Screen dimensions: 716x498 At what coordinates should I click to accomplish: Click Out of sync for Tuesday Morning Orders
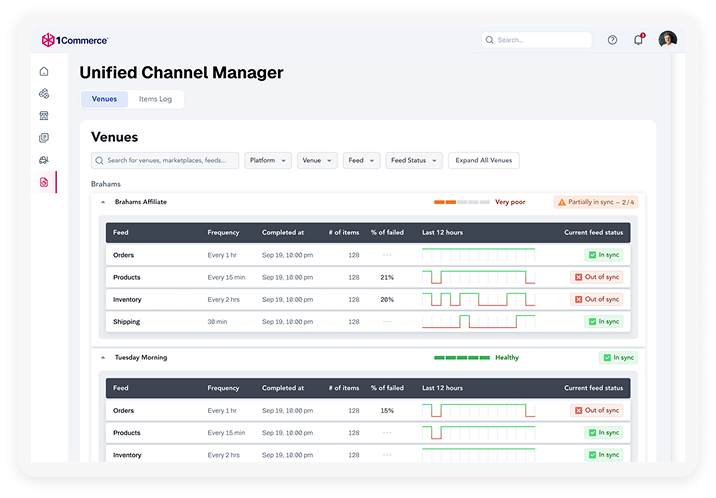coord(596,410)
